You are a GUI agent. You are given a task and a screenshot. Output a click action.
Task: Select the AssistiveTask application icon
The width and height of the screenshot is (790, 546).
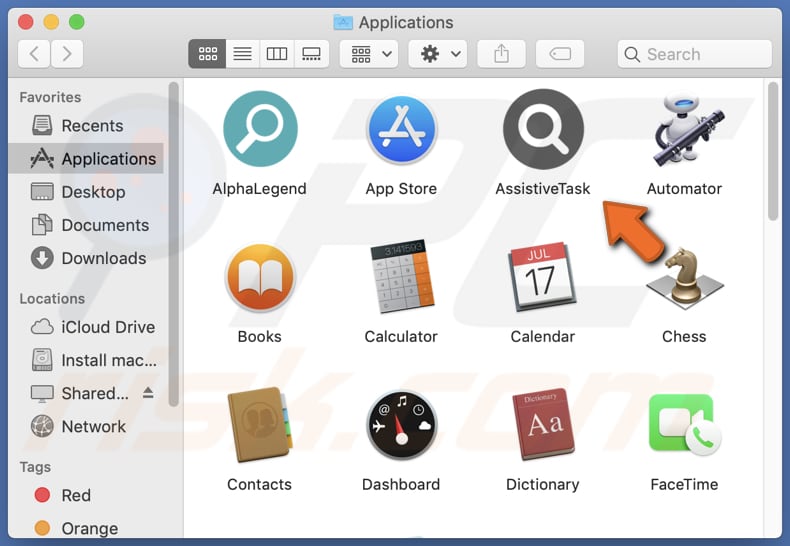pos(543,129)
